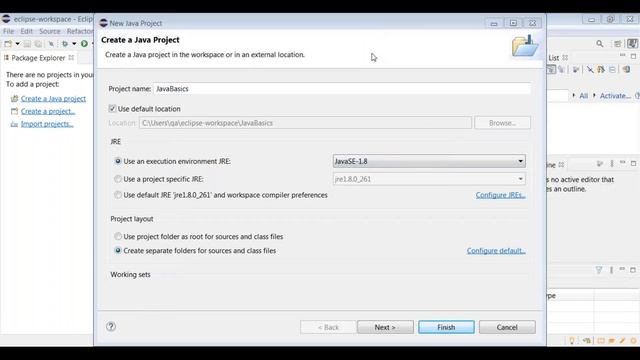The width and height of the screenshot is (640, 360).
Task: Select Use default JRE 'jre1.8.0_261' option
Action: click(x=118, y=195)
